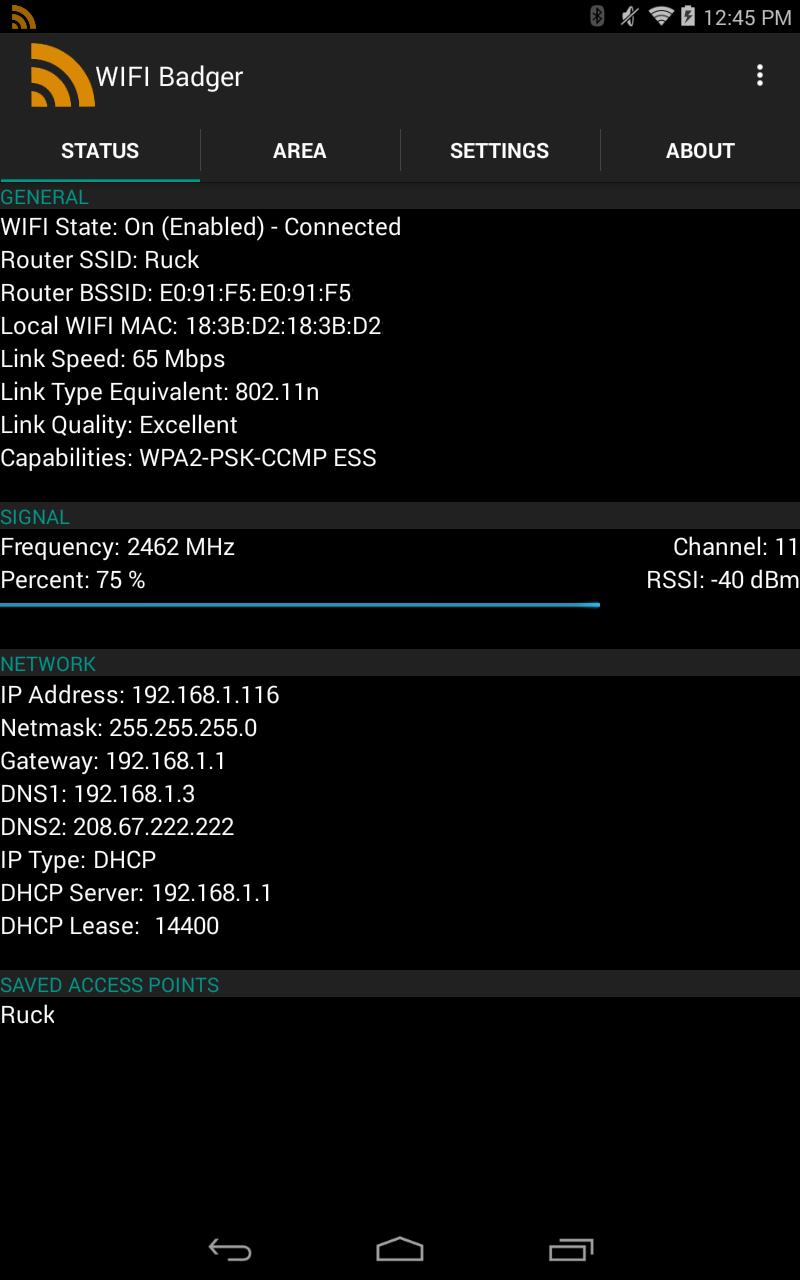Viewport: 800px width, 1280px height.
Task: Tap the WIFI Badger app logo icon
Action: click(62, 76)
